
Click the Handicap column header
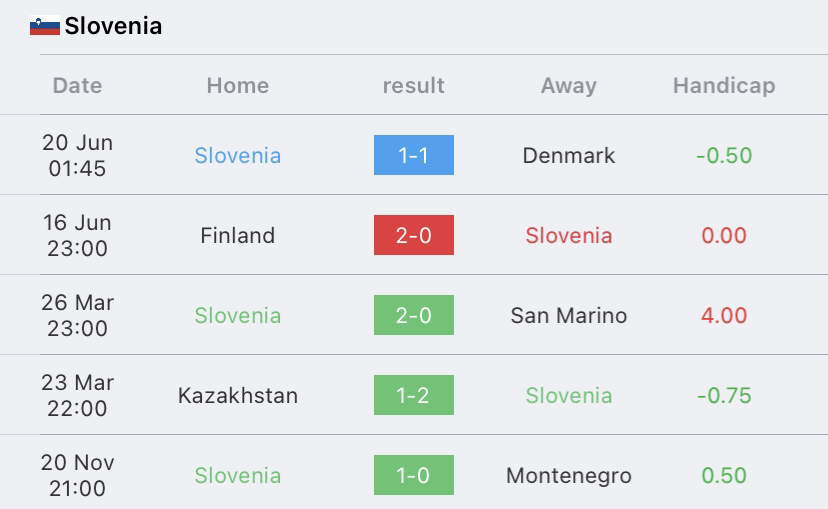724,86
